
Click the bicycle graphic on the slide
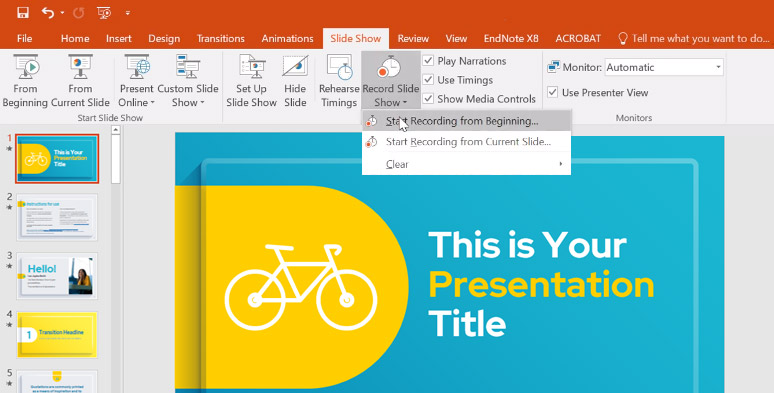[301, 287]
